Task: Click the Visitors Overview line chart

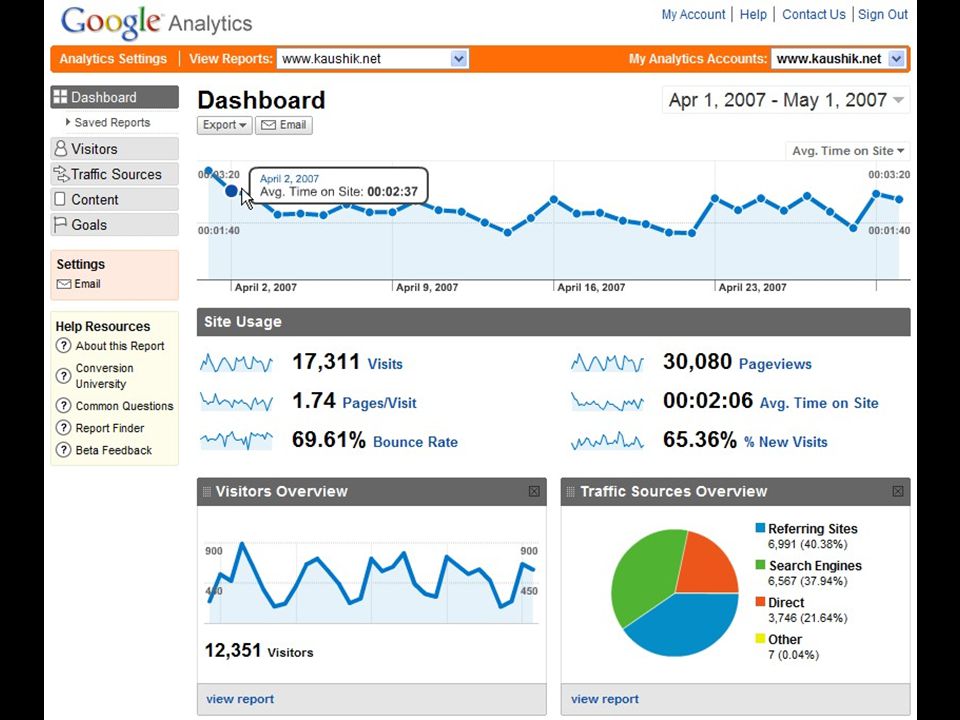Action: pos(372,582)
